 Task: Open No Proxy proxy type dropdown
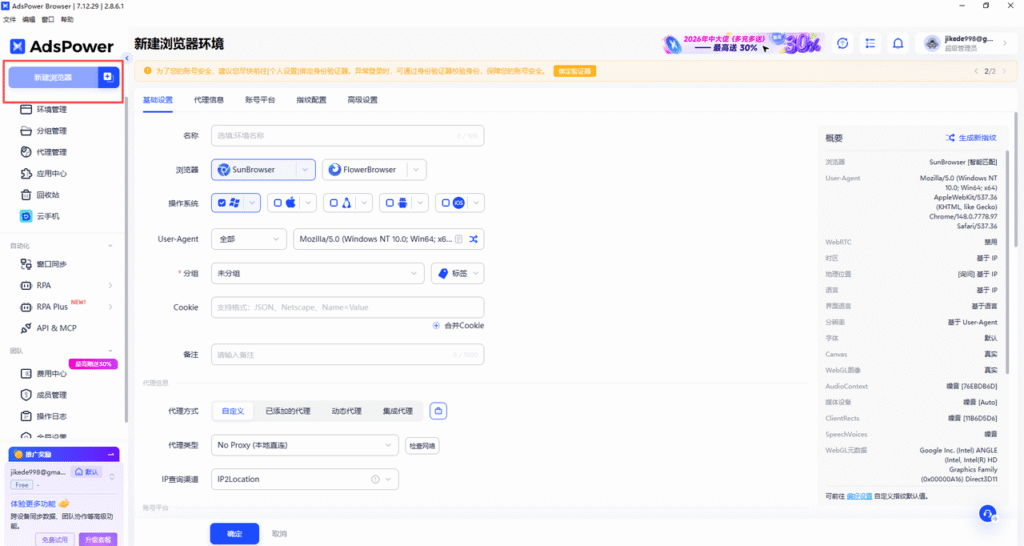click(x=304, y=445)
